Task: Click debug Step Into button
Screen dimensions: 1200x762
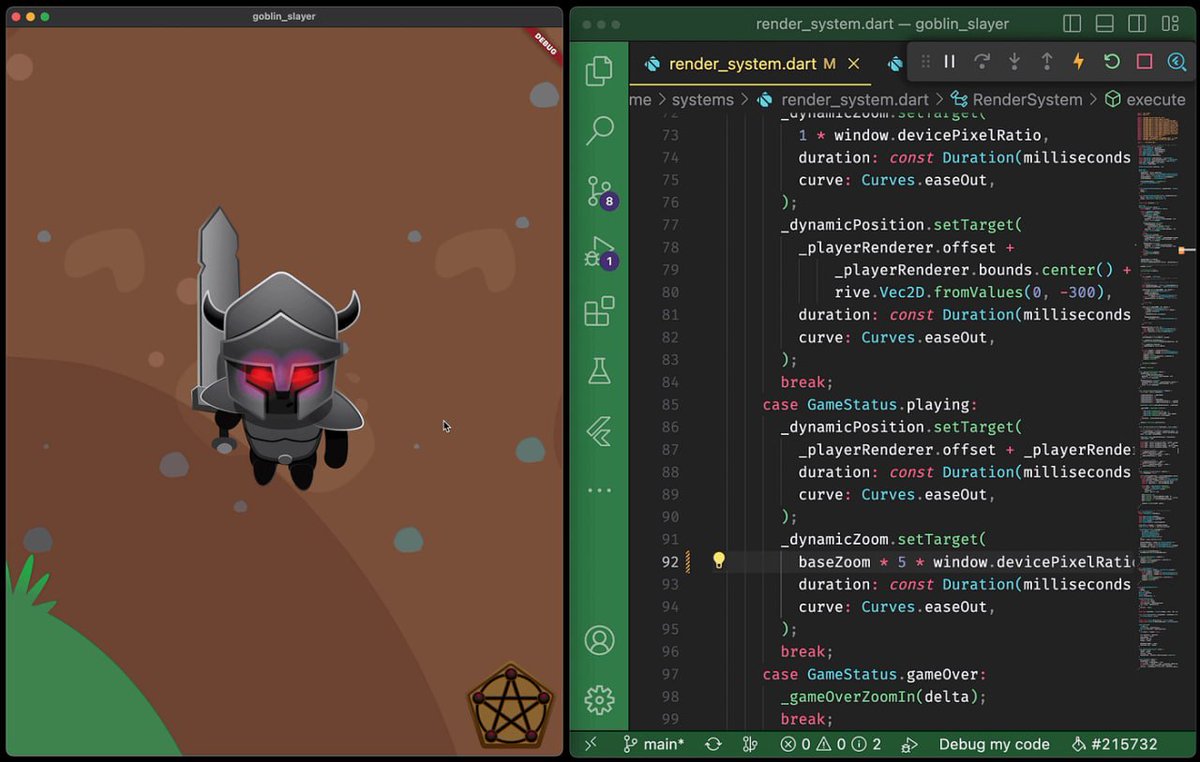Action: [1014, 61]
